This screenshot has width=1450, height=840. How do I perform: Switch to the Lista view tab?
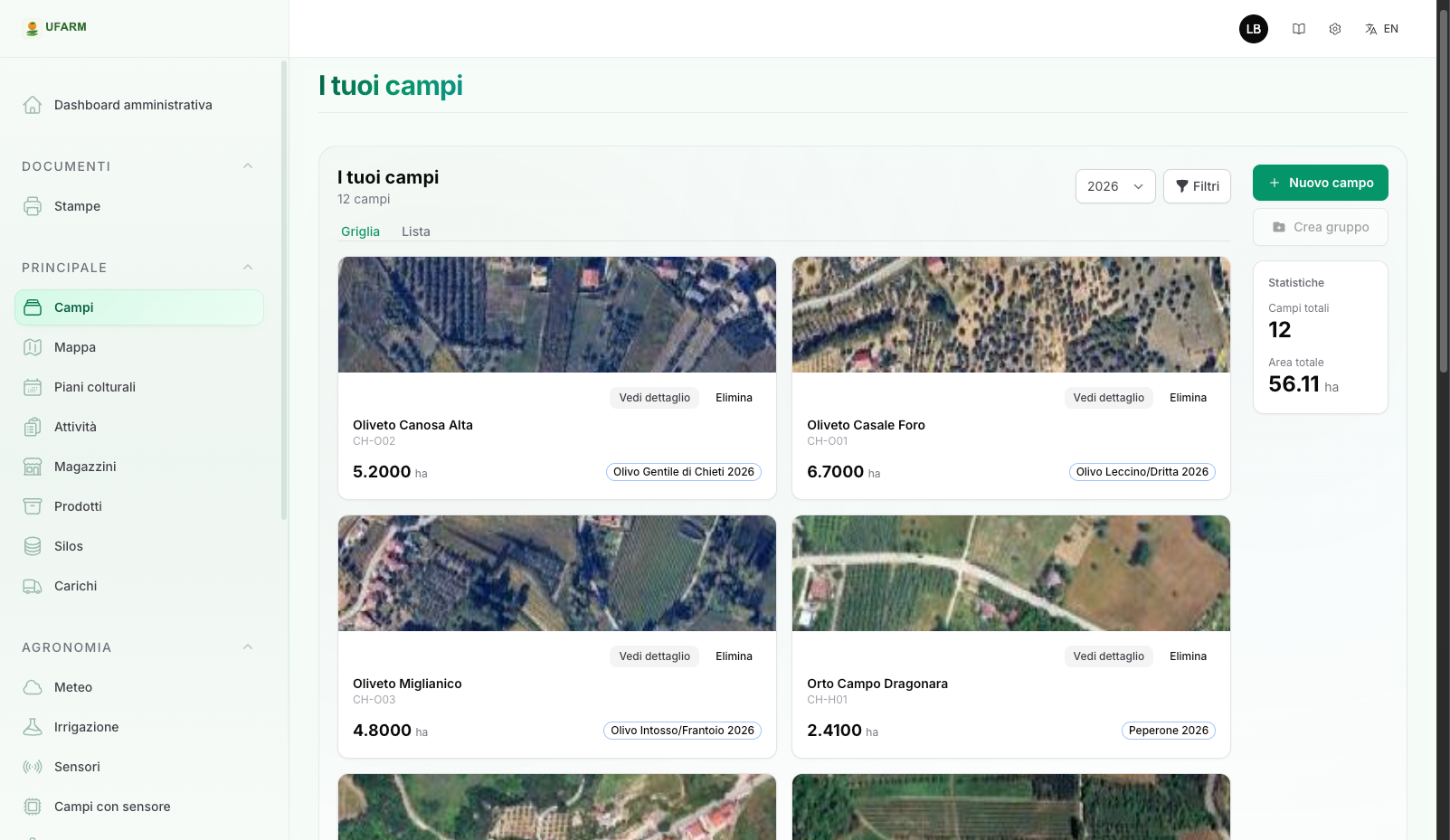pos(415,231)
